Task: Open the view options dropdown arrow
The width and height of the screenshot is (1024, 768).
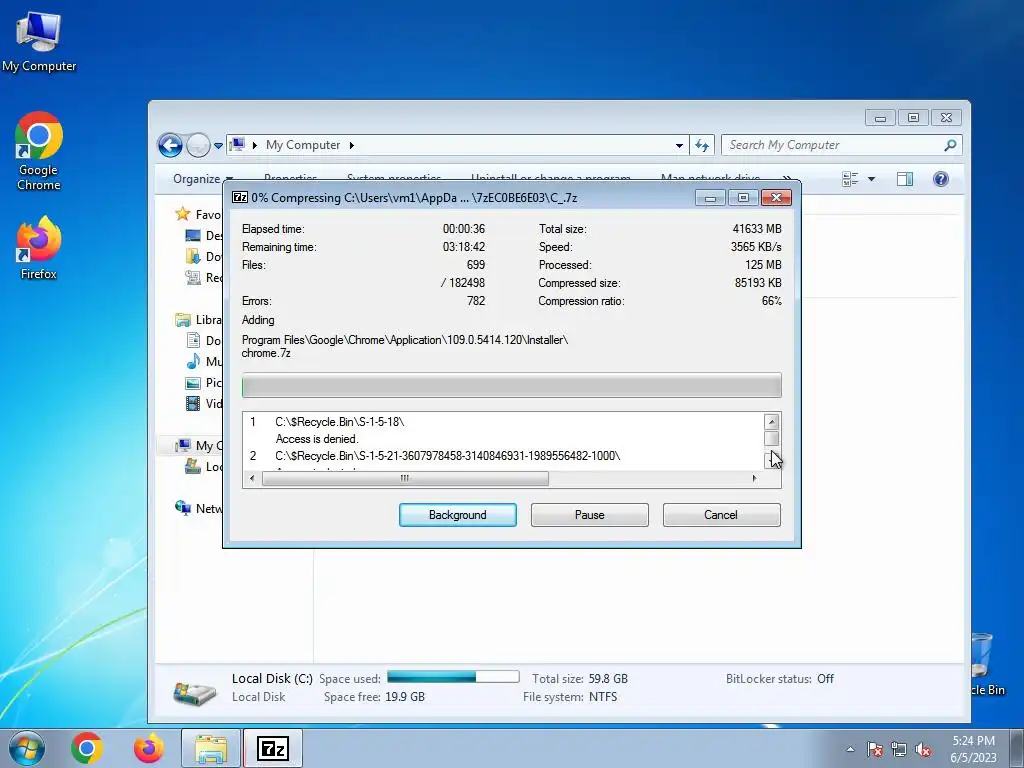Action: pyautogui.click(x=871, y=179)
